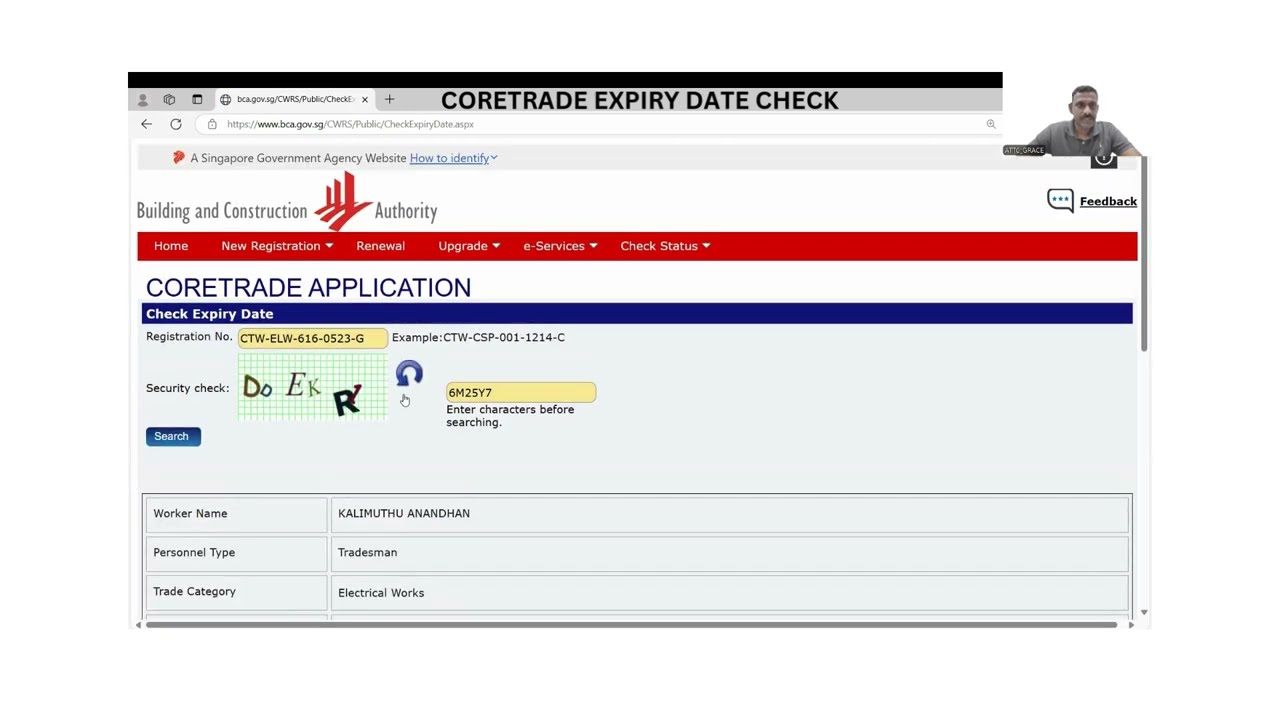Viewport: 1280px width, 720px height.
Task: Open the tab actions menu icon
Action: tap(197, 99)
